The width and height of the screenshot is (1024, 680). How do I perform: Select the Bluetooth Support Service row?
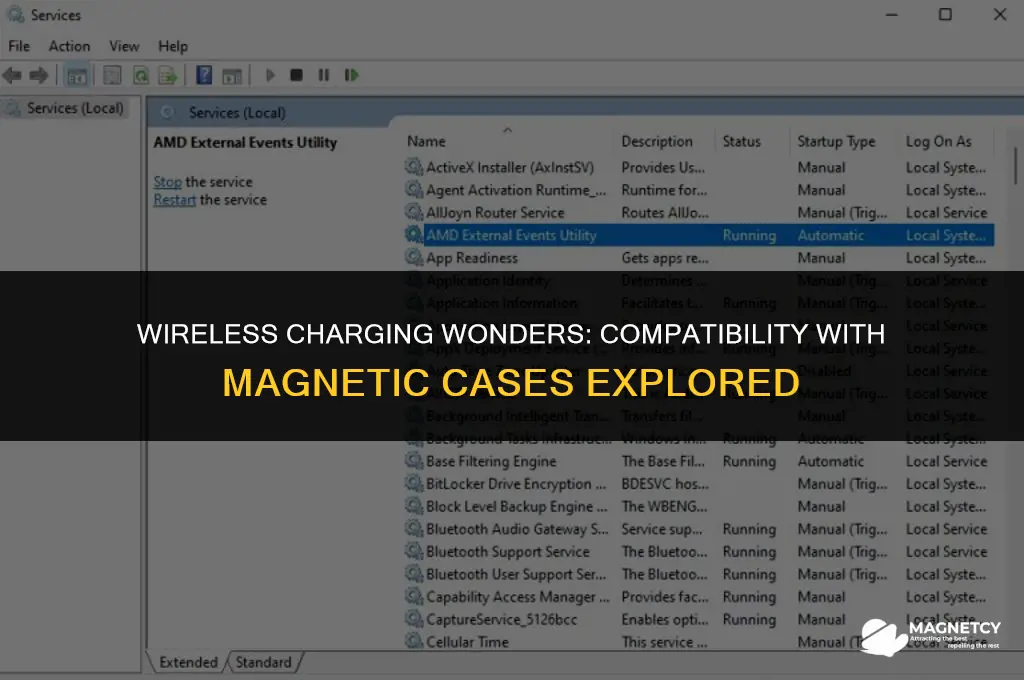(699, 551)
